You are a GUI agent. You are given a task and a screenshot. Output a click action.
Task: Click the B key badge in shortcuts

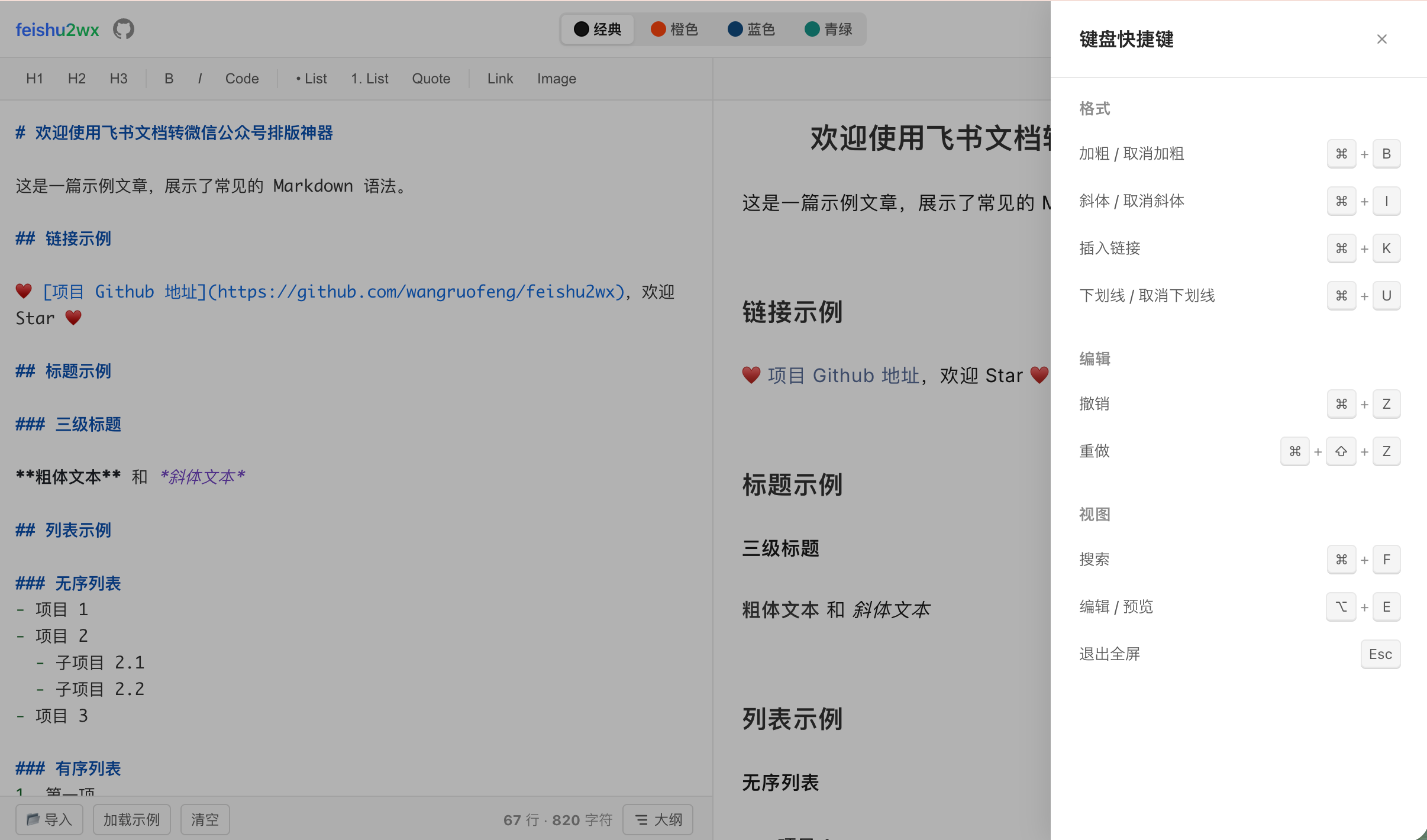pyautogui.click(x=1387, y=154)
